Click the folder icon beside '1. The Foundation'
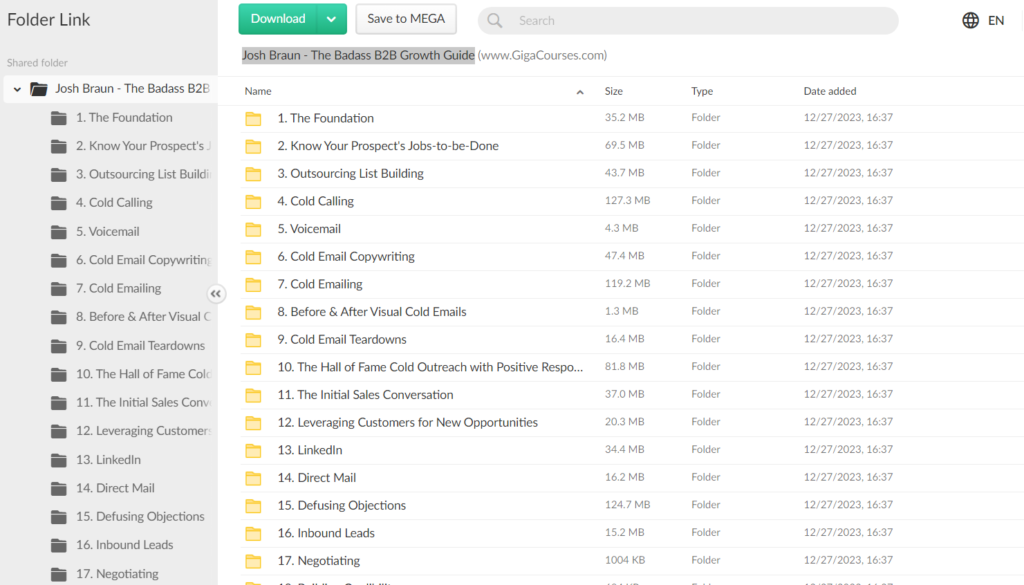This screenshot has width=1024, height=585. point(254,118)
